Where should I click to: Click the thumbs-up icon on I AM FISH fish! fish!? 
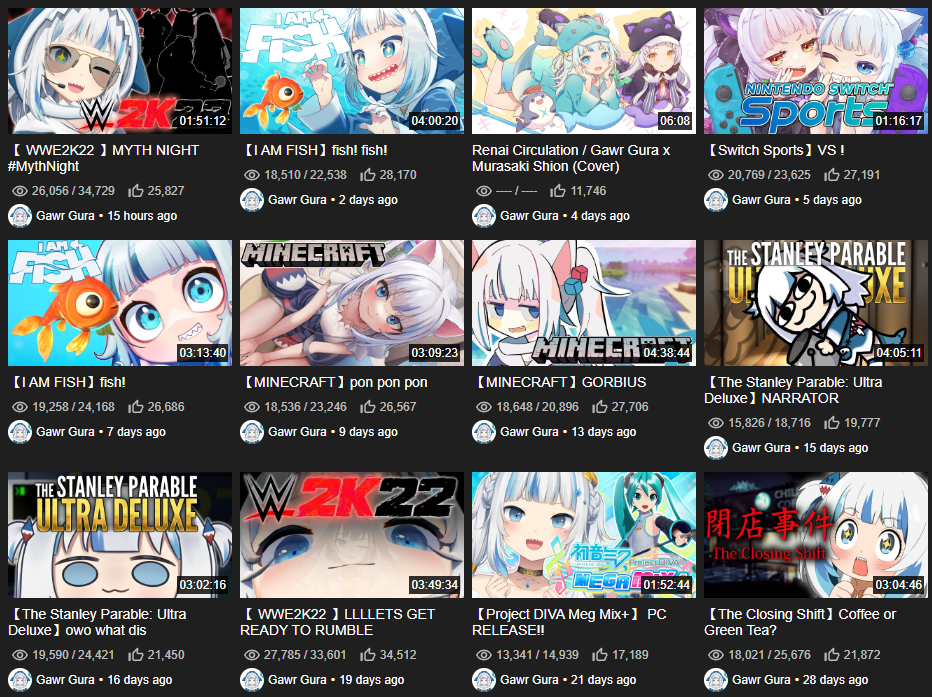click(x=368, y=175)
